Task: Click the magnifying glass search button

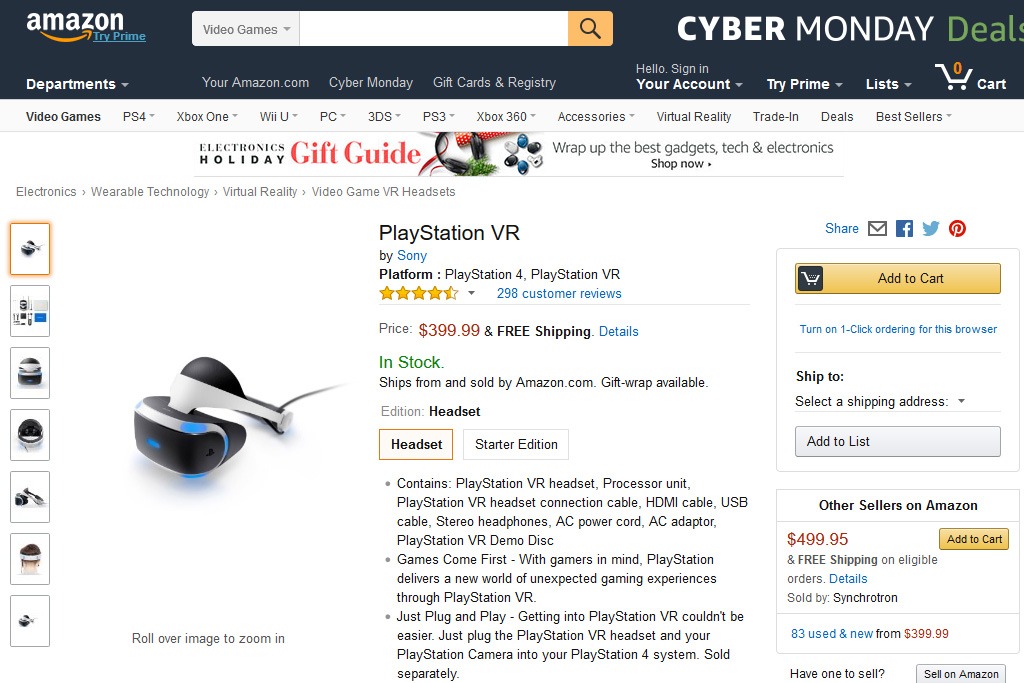Action: click(x=590, y=29)
